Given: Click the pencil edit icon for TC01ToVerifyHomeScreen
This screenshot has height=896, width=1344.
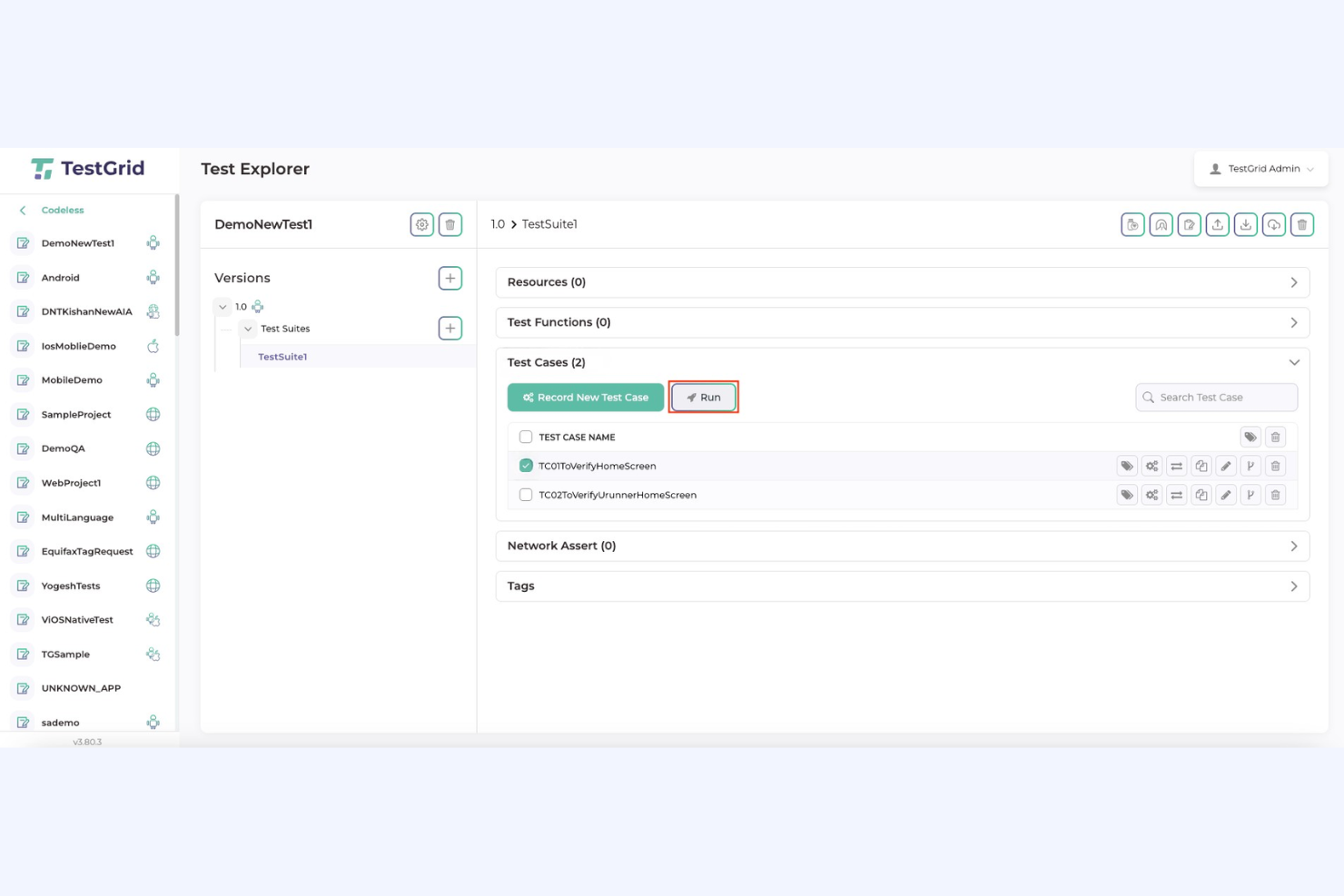Looking at the screenshot, I should [1225, 465].
